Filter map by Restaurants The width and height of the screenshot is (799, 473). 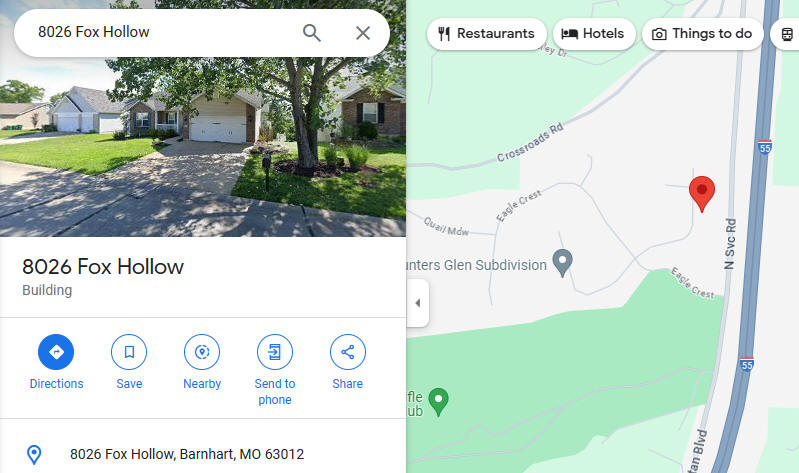point(487,34)
